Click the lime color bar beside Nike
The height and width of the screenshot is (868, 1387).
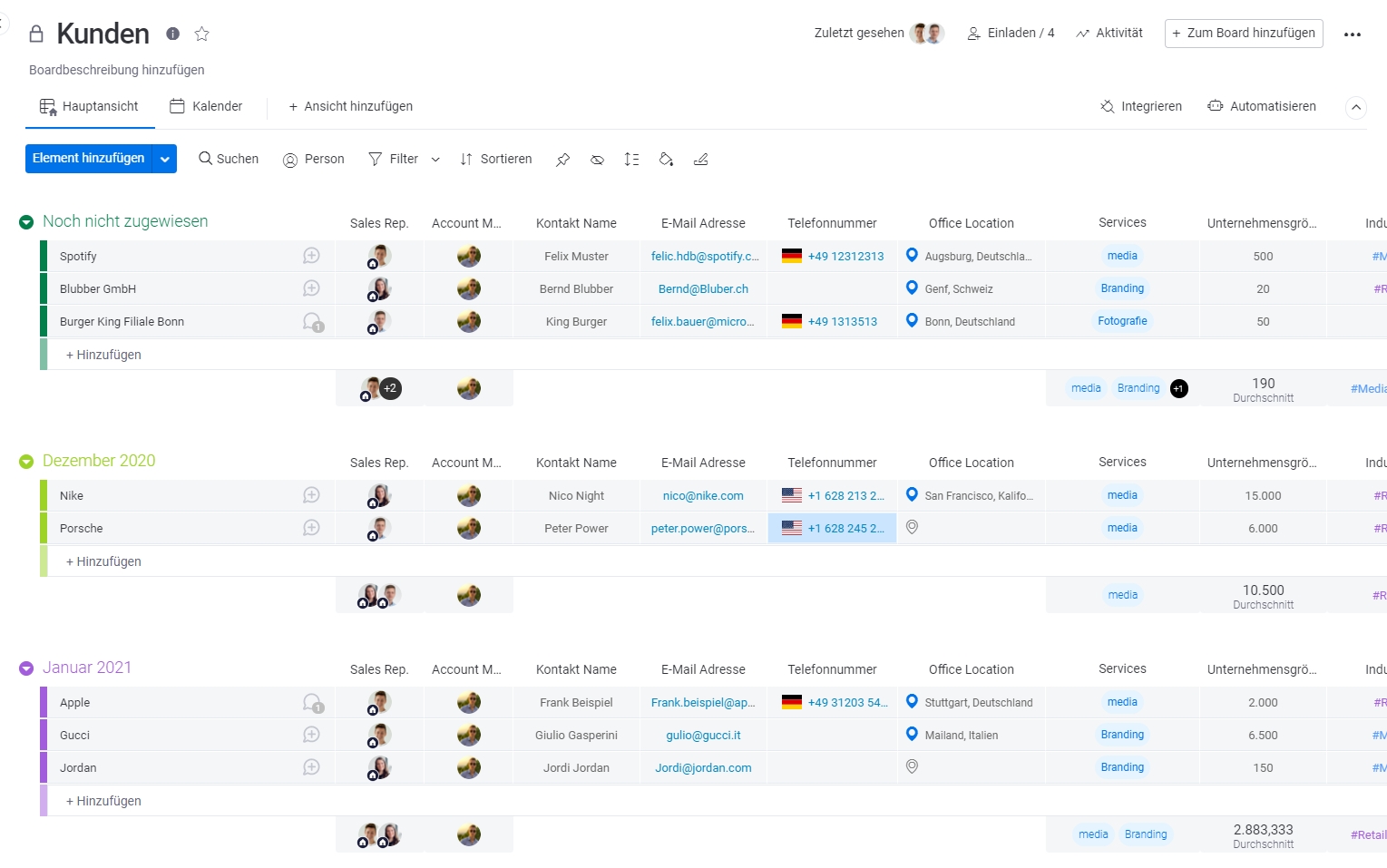point(44,495)
